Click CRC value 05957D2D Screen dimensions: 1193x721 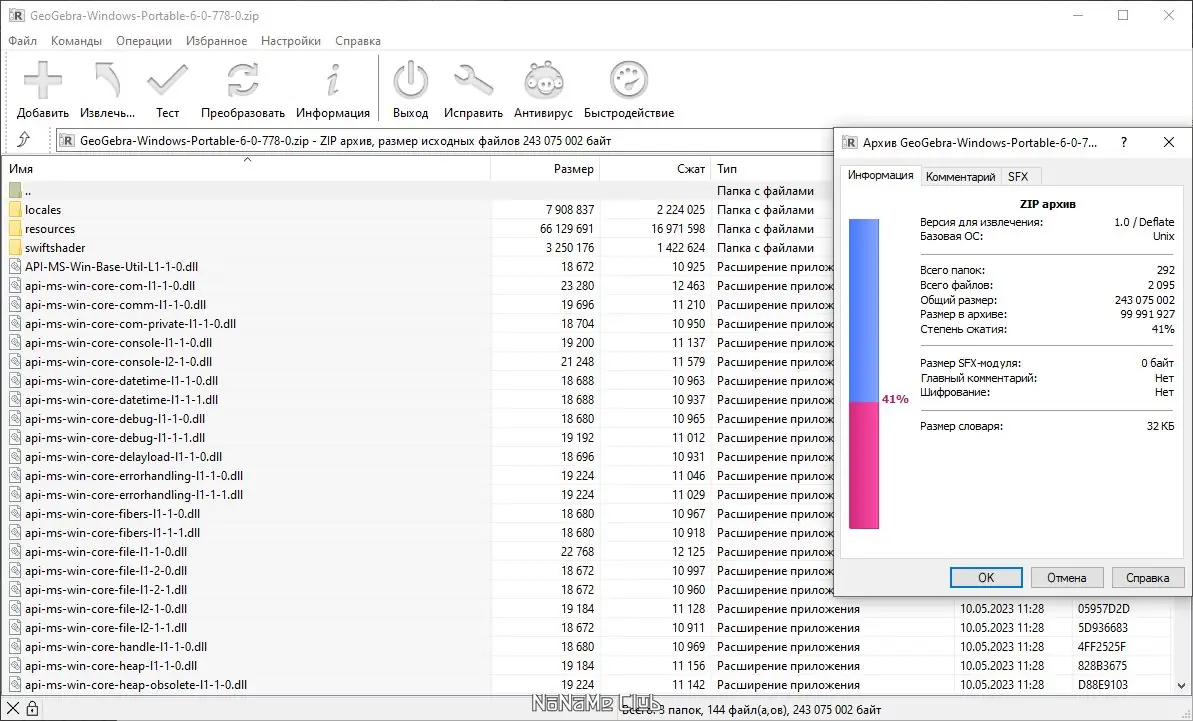(1103, 608)
